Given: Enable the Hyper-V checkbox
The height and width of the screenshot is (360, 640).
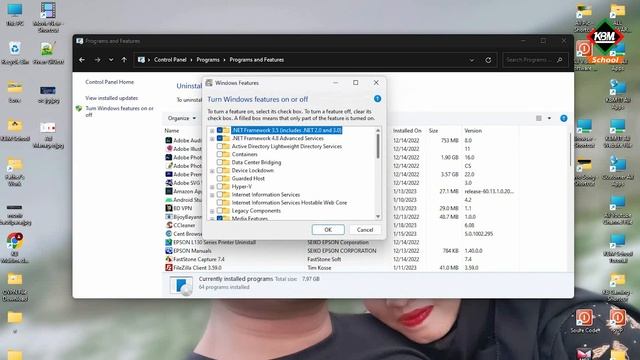Looking at the screenshot, I should click(220, 187).
